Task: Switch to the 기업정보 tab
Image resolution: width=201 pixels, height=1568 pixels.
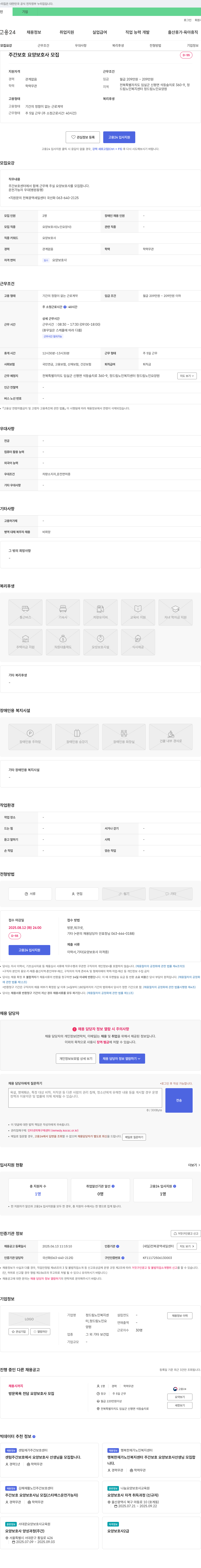Action: 192,46
